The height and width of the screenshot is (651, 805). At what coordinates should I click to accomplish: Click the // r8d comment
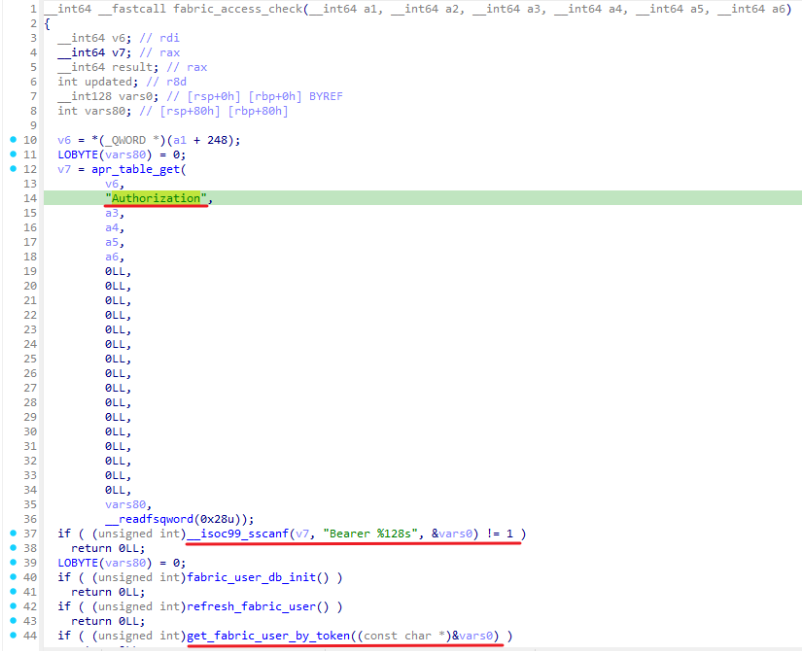[x=166, y=82]
